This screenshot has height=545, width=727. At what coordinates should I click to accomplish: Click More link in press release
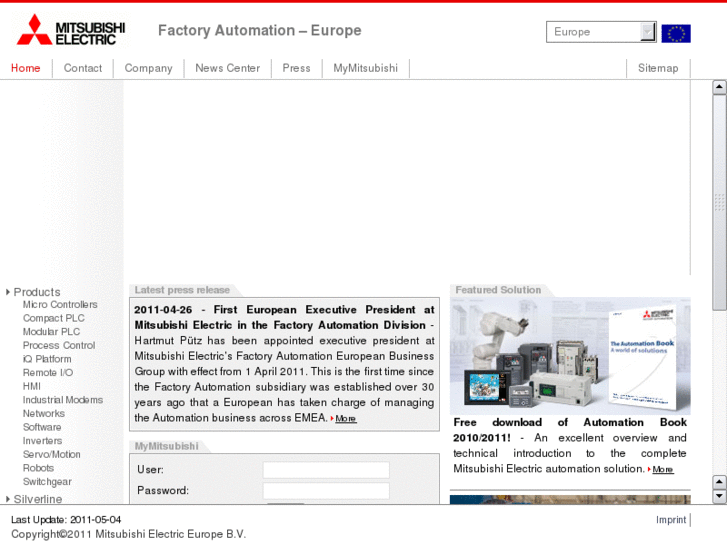[x=345, y=418]
